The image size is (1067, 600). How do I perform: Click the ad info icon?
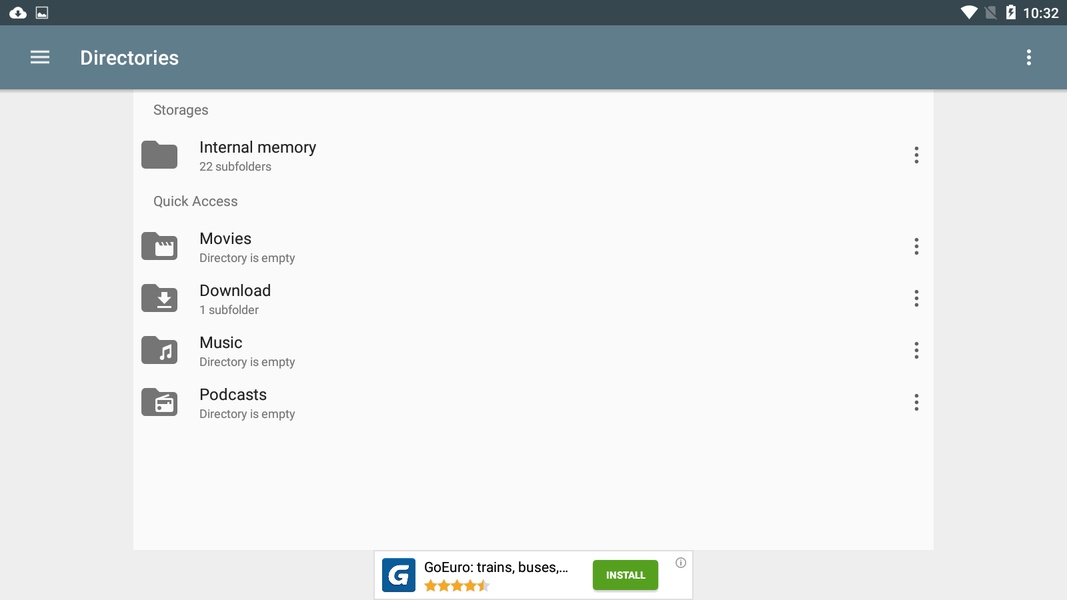pos(680,563)
